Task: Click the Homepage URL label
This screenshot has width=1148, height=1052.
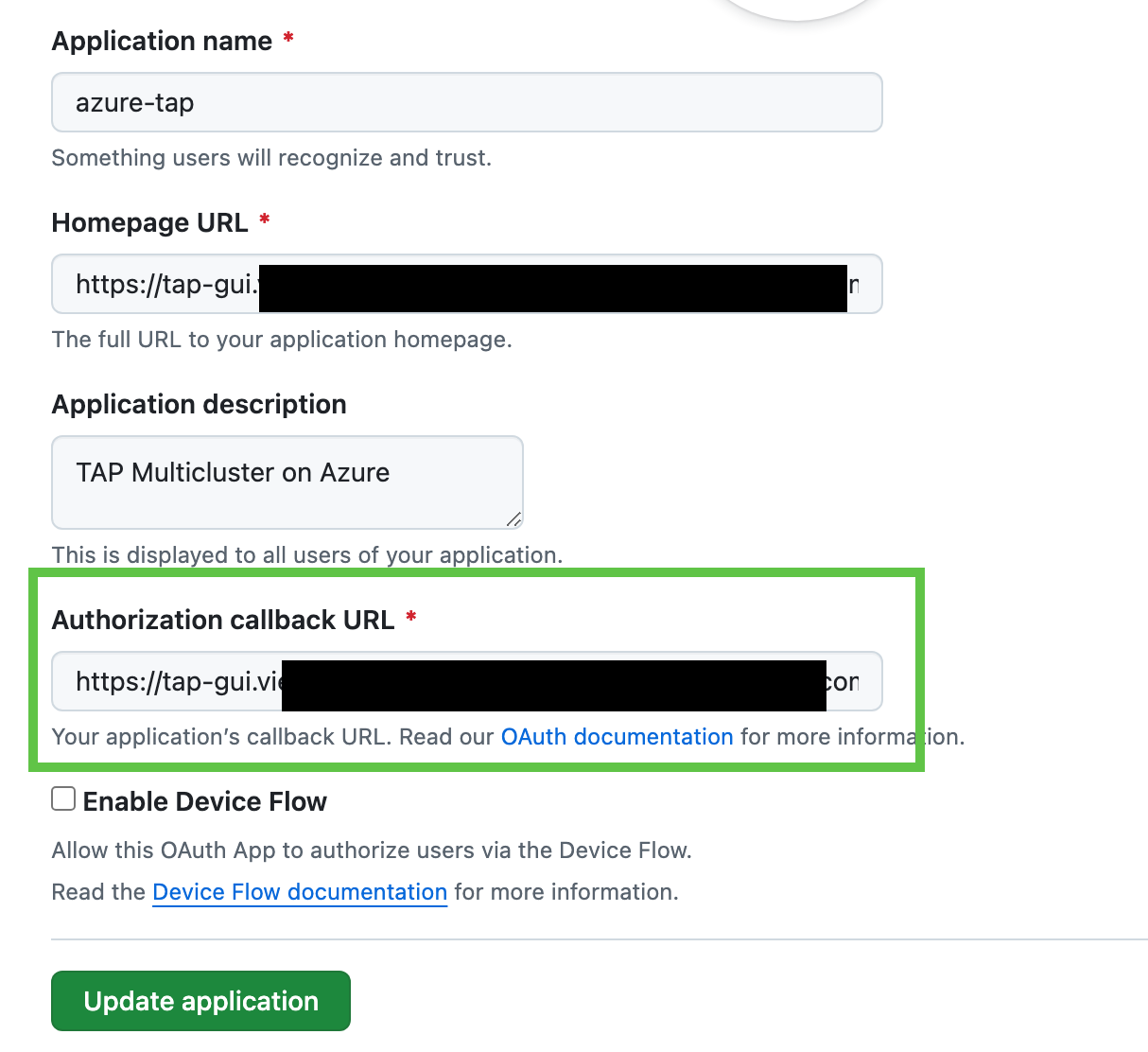Action: 149,223
